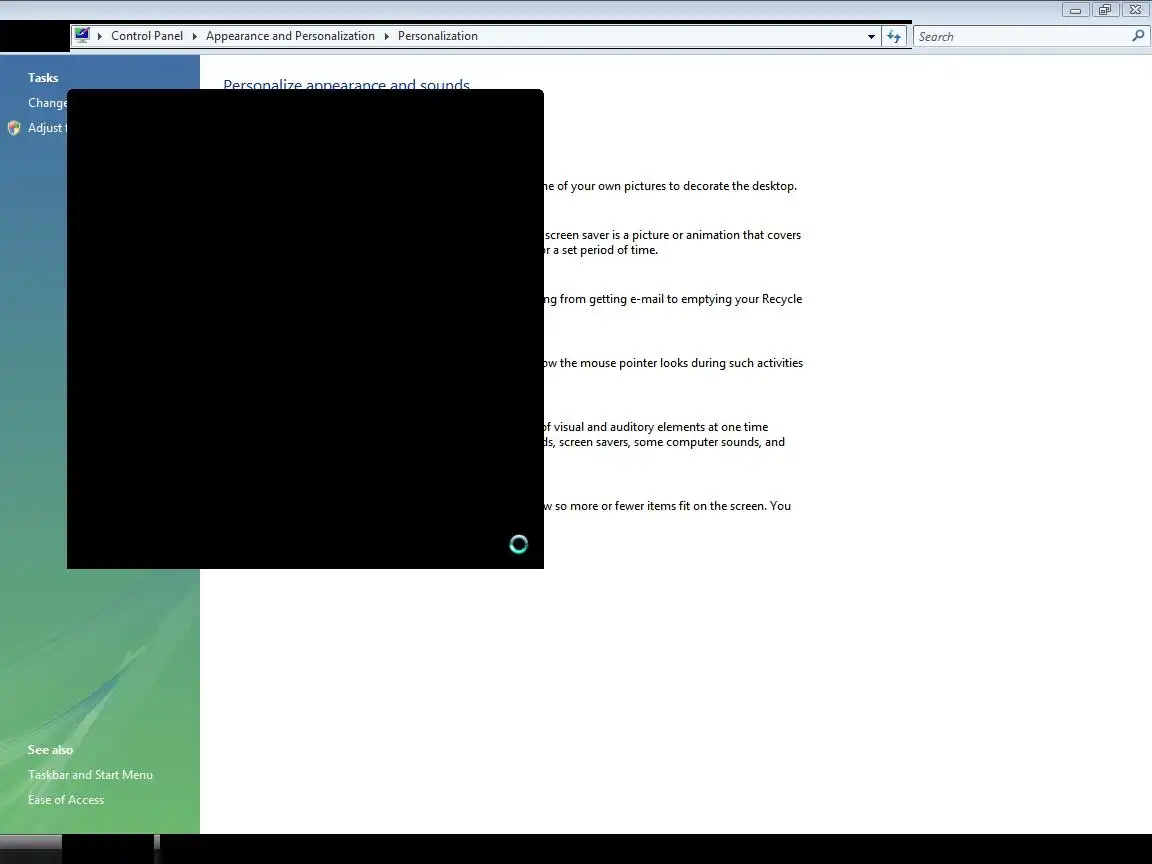This screenshot has height=864, width=1152.
Task: Open Appearance and Personalization breadcrumb
Action: click(290, 36)
